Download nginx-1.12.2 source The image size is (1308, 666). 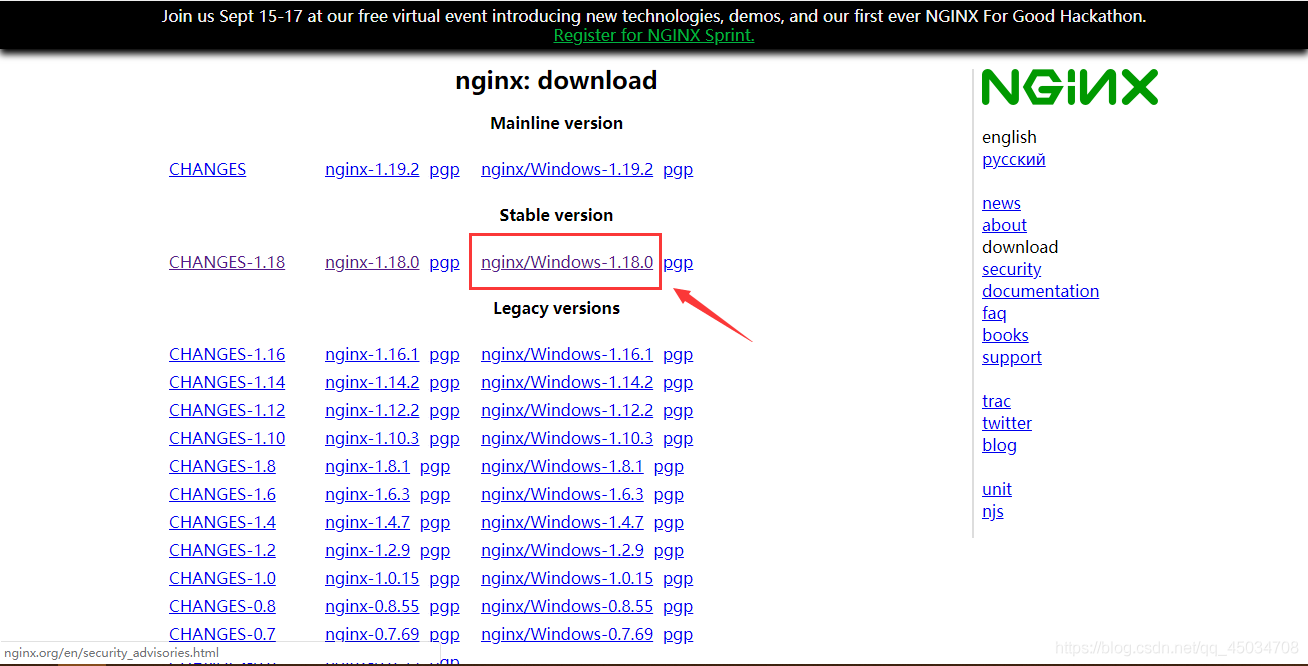pyautogui.click(x=372, y=410)
